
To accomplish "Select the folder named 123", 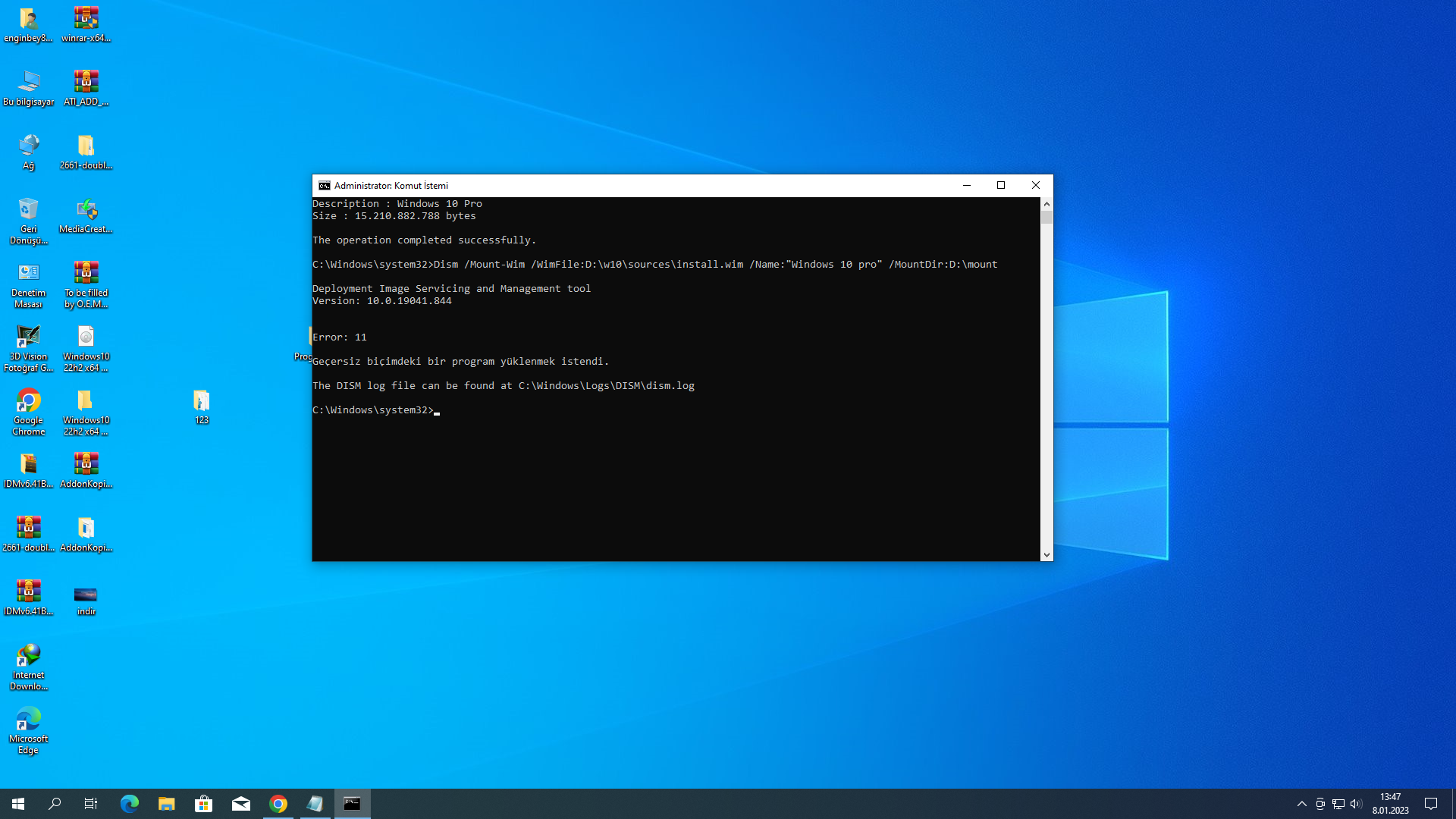I will 201,401.
